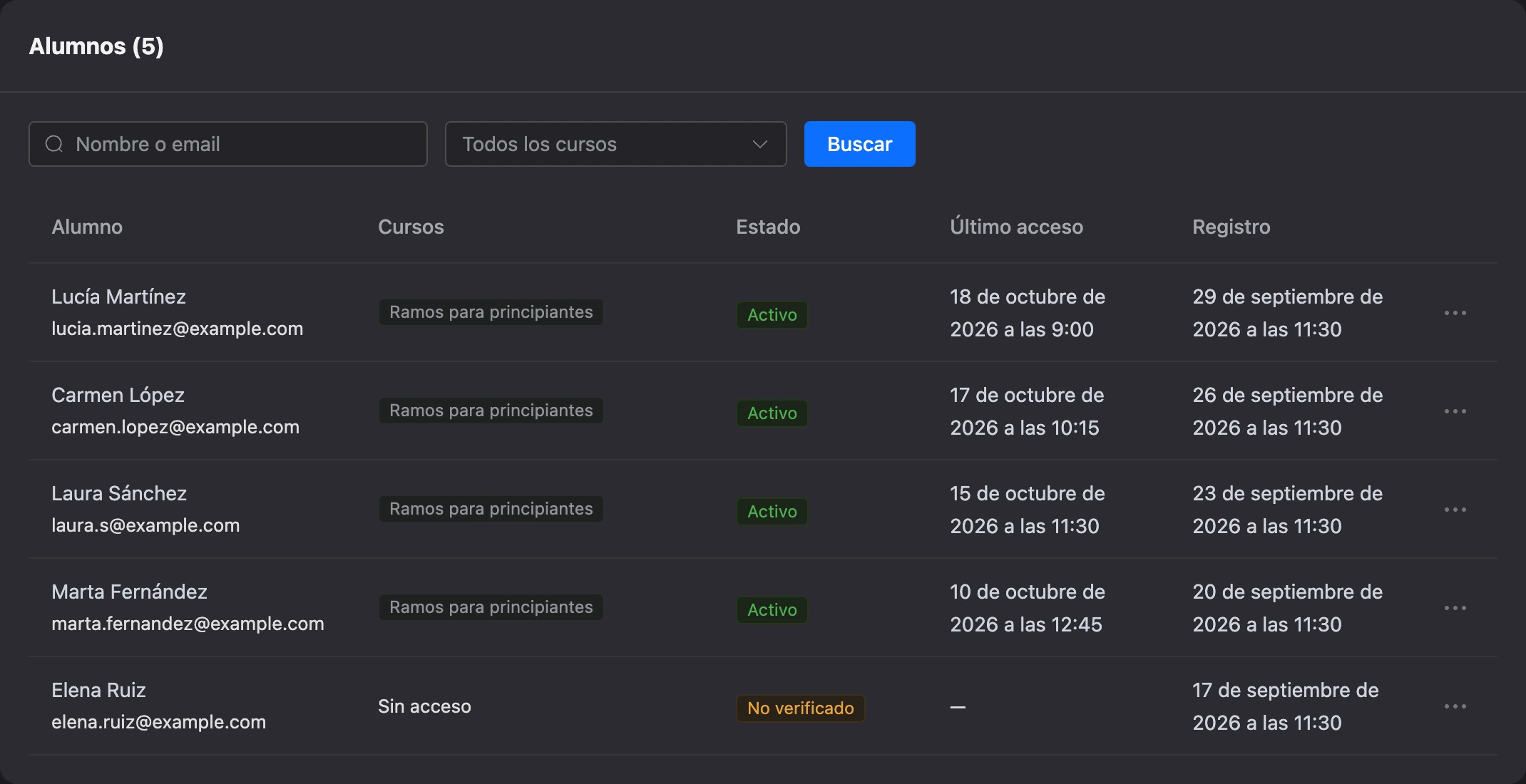The height and width of the screenshot is (784, 1526).
Task: Open the more actions menu for Marta Fernández
Action: pyautogui.click(x=1455, y=608)
